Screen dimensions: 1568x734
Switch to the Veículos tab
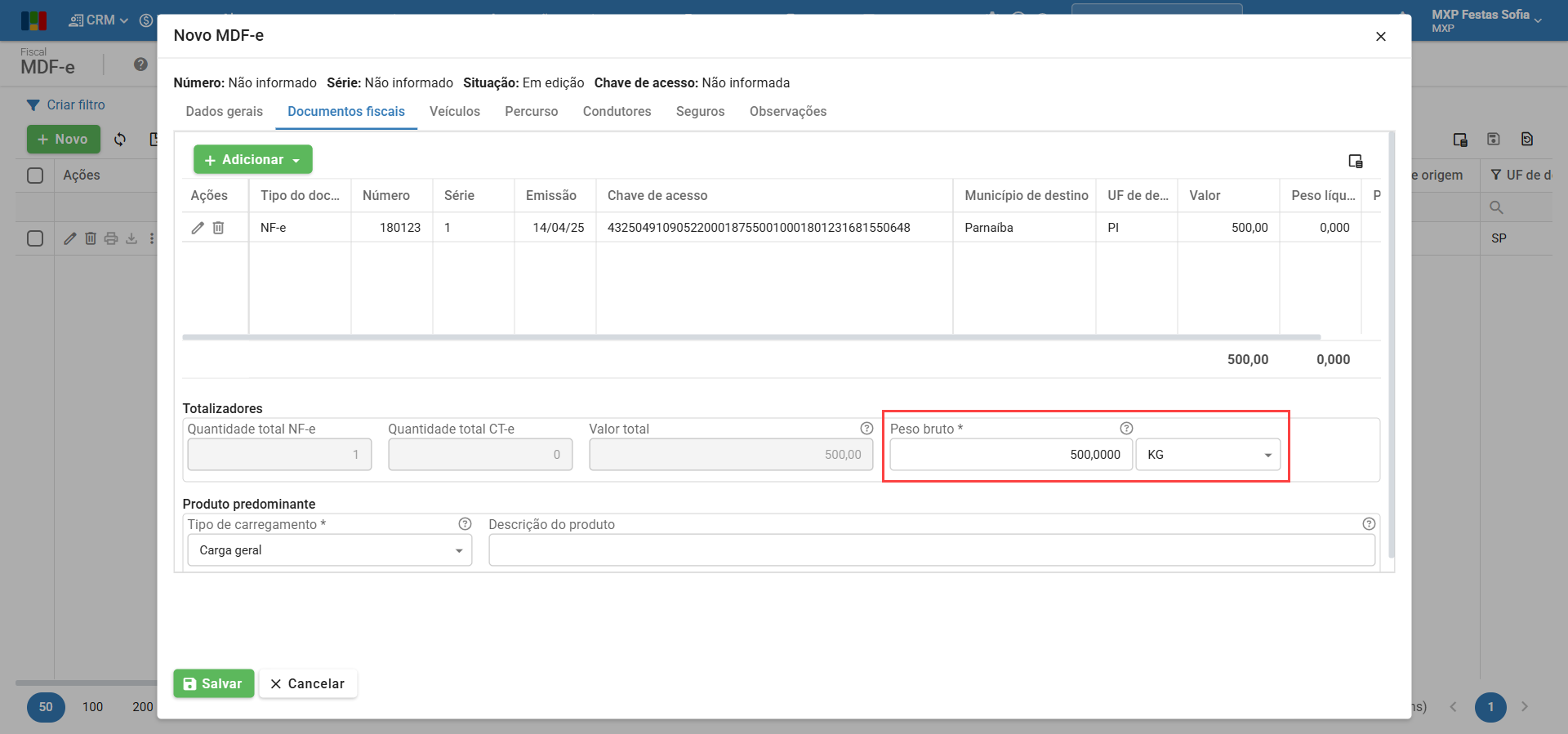454,112
